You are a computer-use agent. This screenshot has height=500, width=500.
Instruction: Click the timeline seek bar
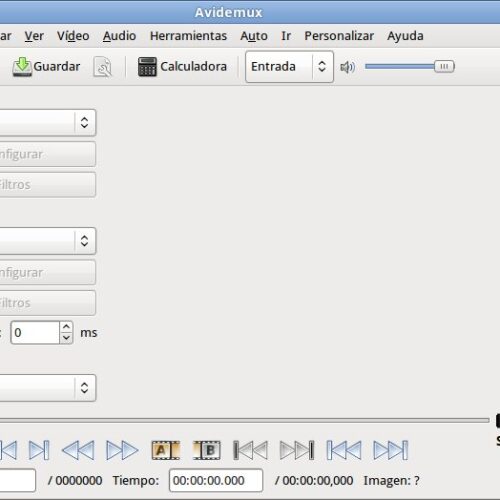244,420
